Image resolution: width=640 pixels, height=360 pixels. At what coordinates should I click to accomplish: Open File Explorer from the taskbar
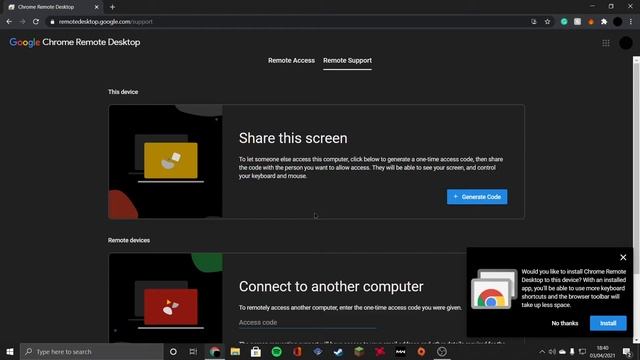point(235,351)
